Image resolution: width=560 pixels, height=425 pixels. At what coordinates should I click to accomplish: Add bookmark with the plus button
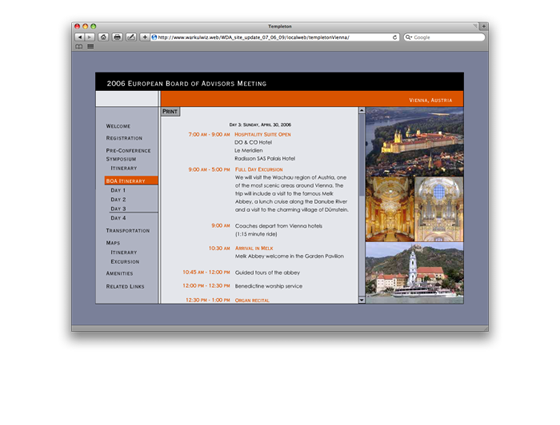(144, 37)
